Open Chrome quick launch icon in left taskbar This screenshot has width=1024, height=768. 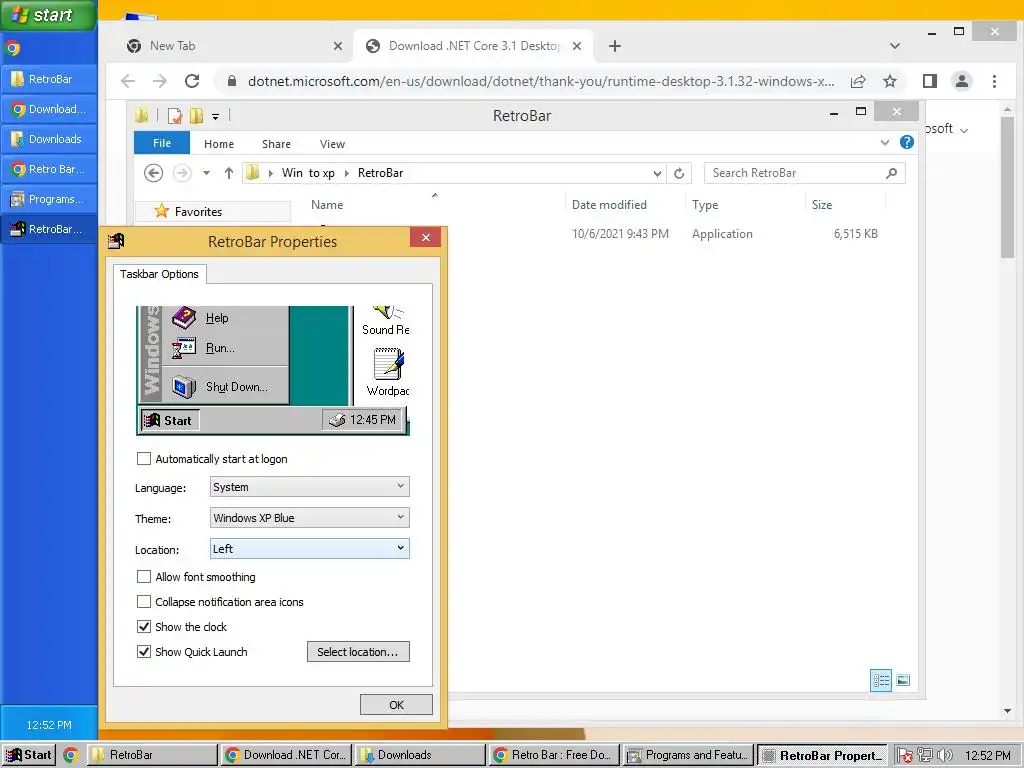tap(12, 48)
